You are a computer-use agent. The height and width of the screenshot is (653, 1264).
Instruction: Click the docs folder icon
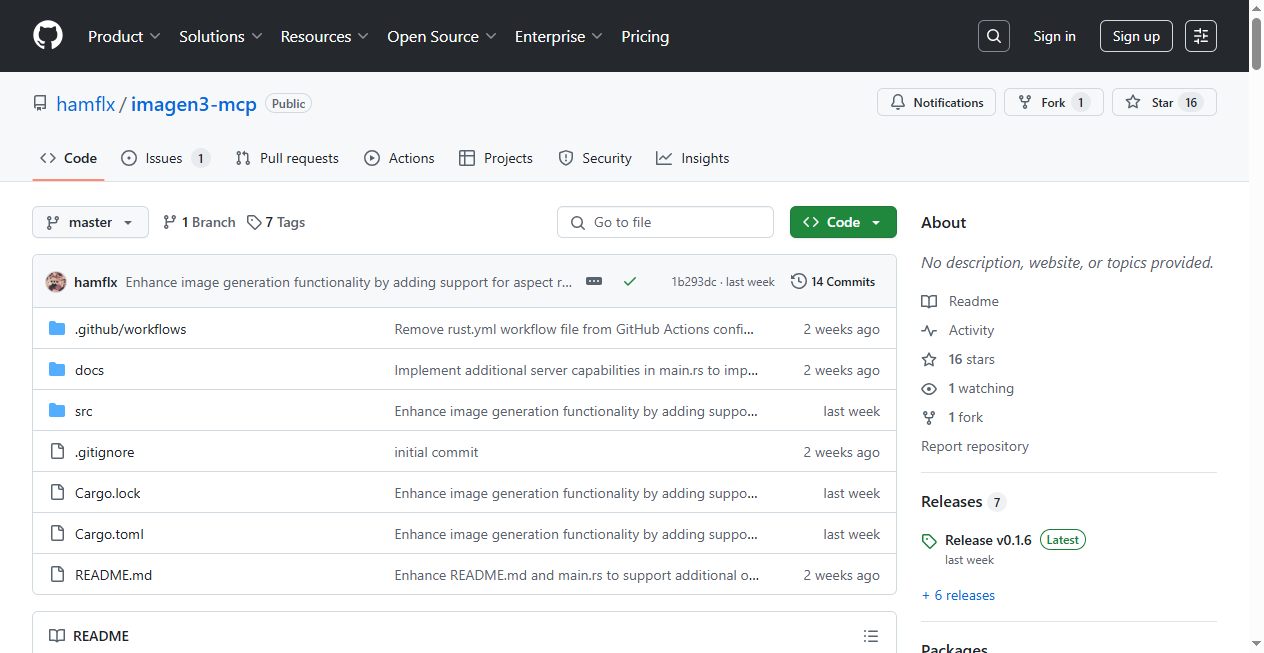tap(57, 370)
